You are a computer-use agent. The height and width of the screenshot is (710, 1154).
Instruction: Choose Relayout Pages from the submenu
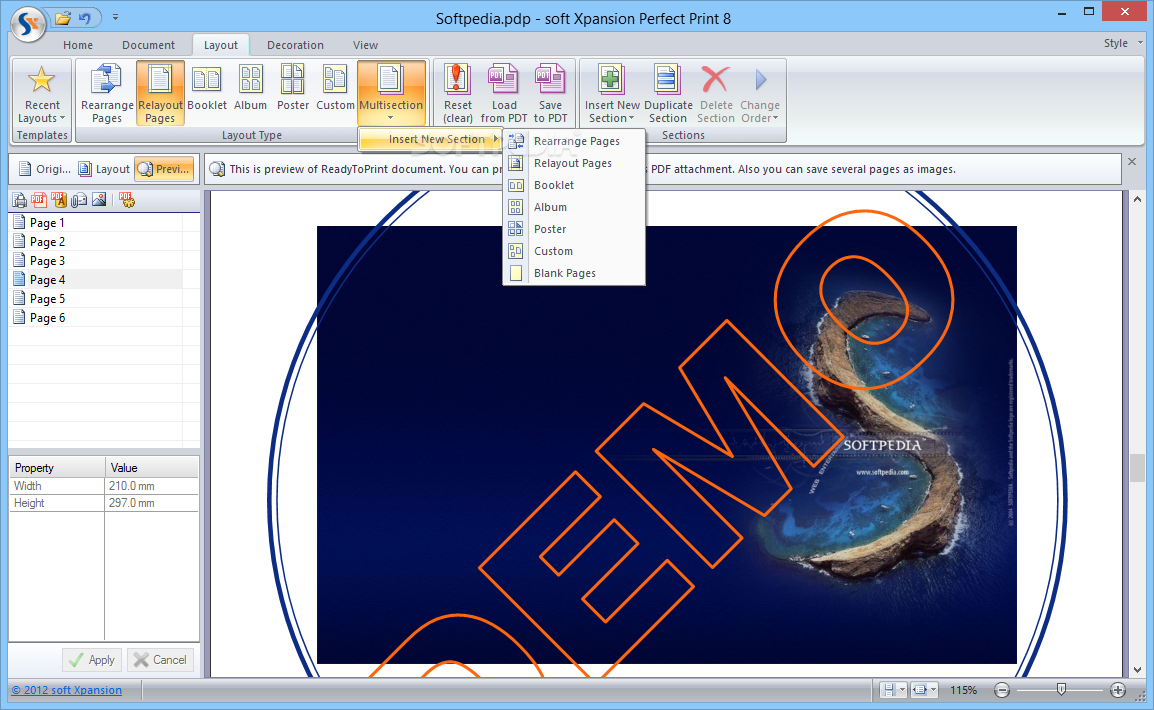pyautogui.click(x=575, y=163)
